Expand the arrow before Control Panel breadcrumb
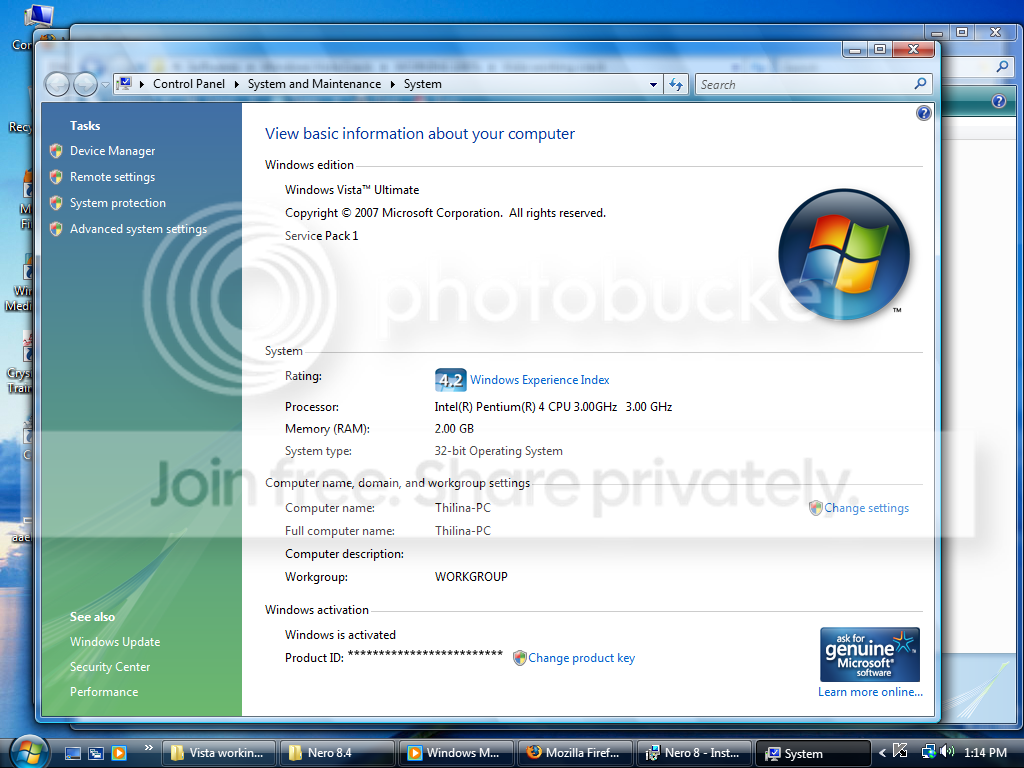Screen dimensions: 1024x768 [142, 84]
